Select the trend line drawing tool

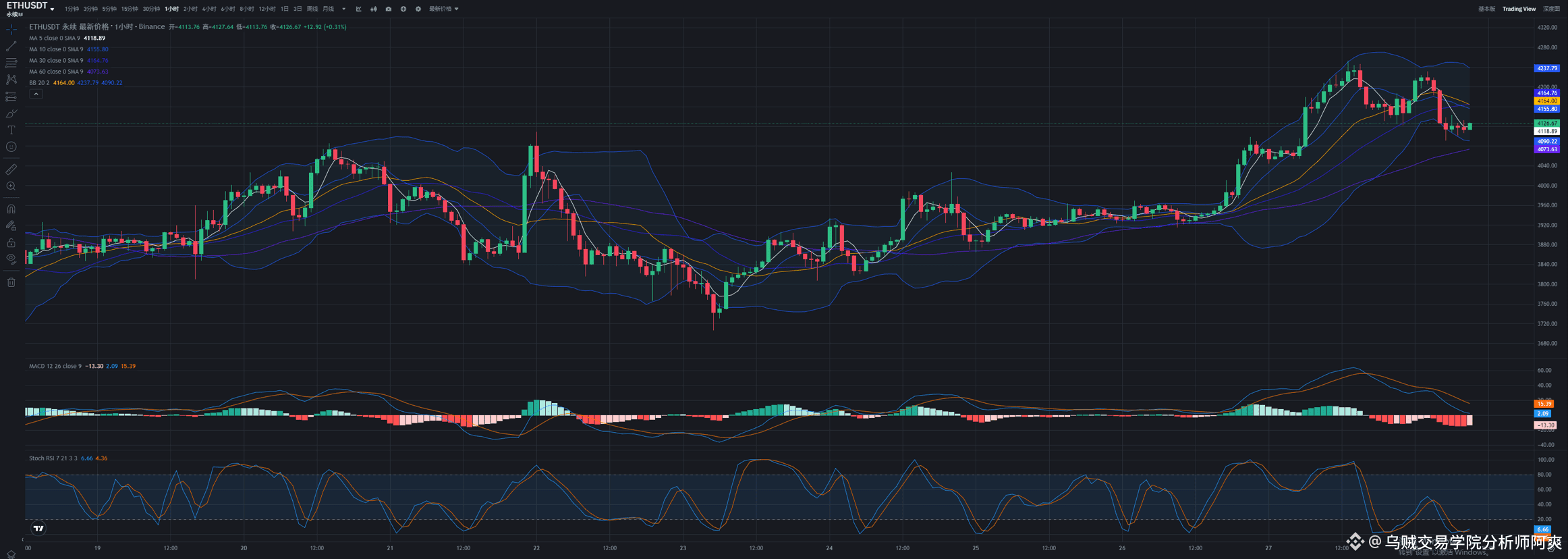pos(11,46)
